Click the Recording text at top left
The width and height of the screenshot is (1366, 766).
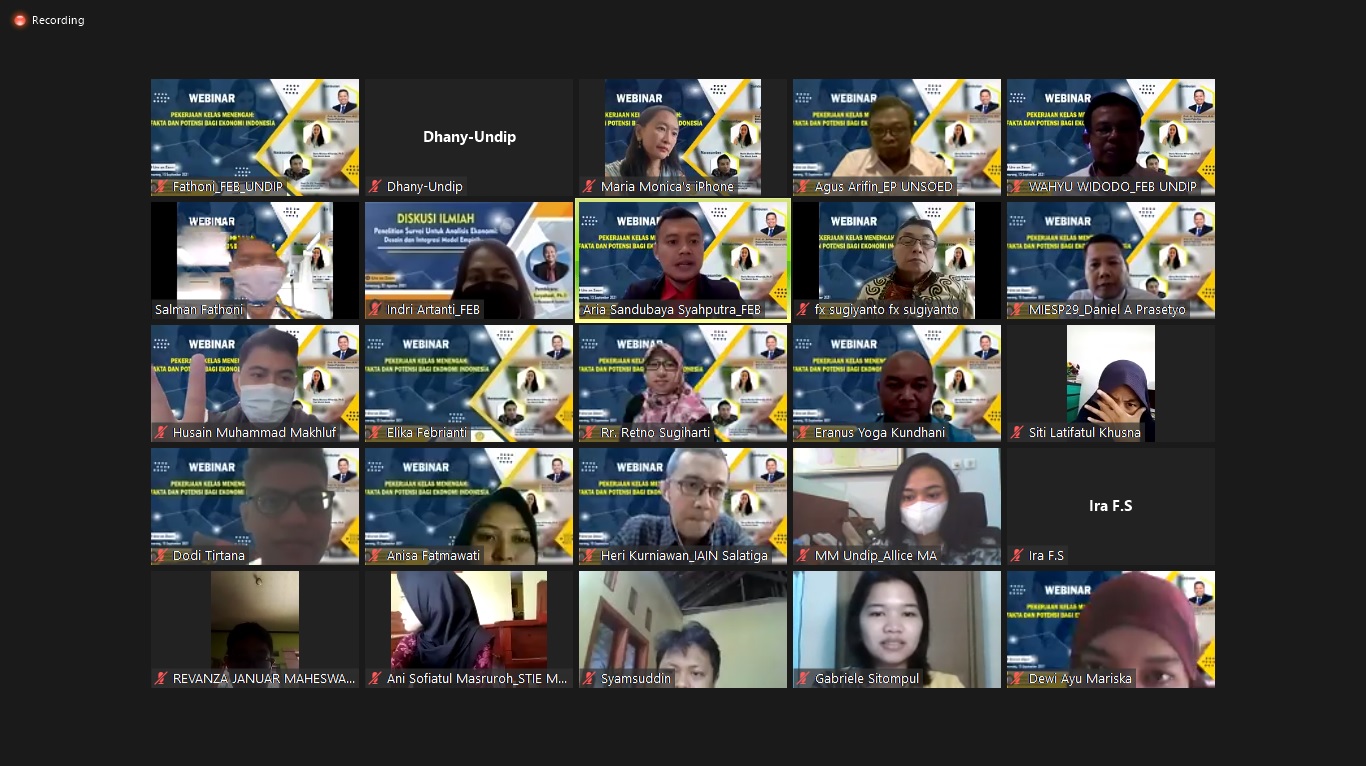pos(58,20)
